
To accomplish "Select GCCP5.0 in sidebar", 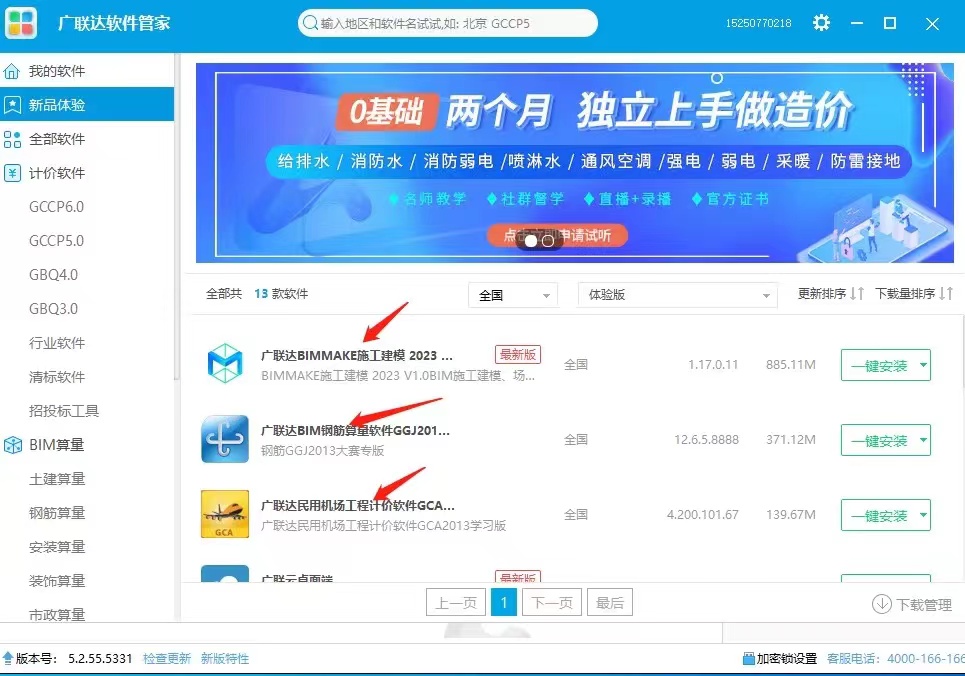I will (x=56, y=241).
